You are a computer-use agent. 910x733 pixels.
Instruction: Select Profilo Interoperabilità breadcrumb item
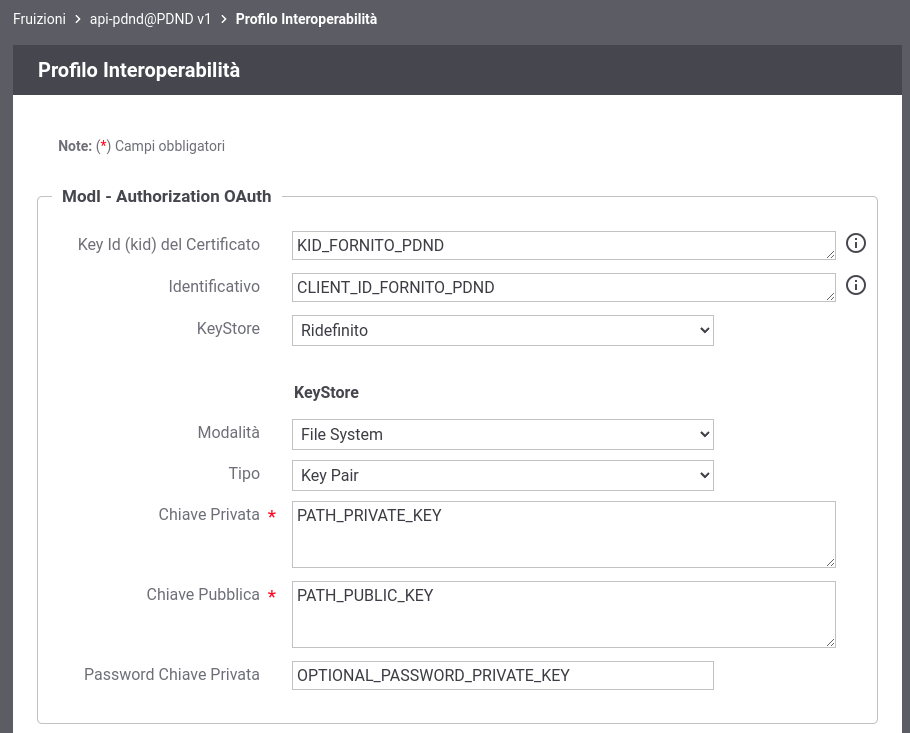[x=306, y=19]
